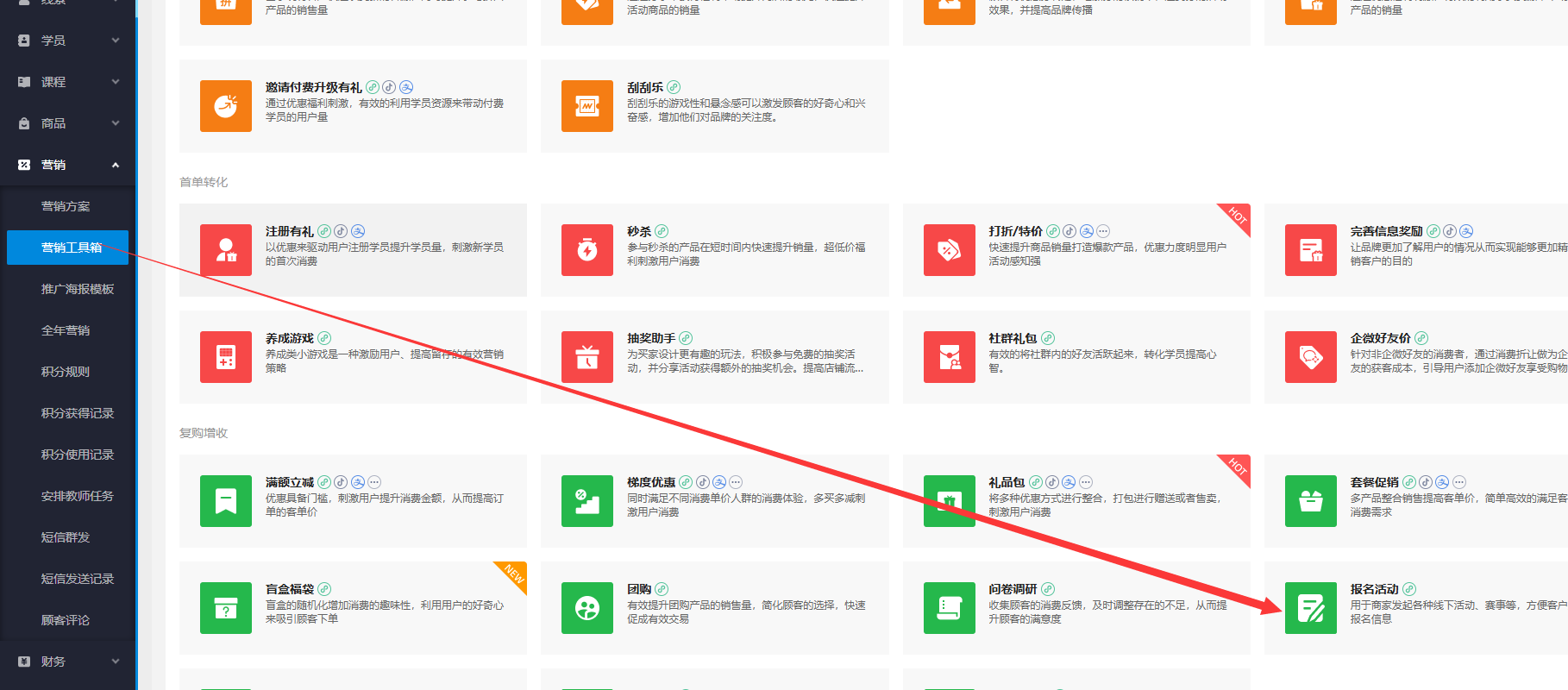The image size is (1568, 690).
Task: Open the 问卷调研 green icon
Action: tap(950, 608)
